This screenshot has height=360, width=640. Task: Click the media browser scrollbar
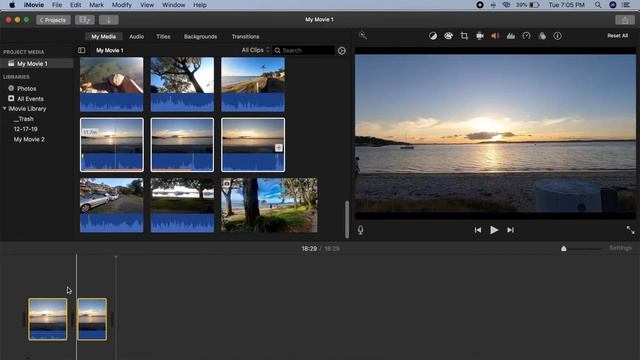pos(347,219)
